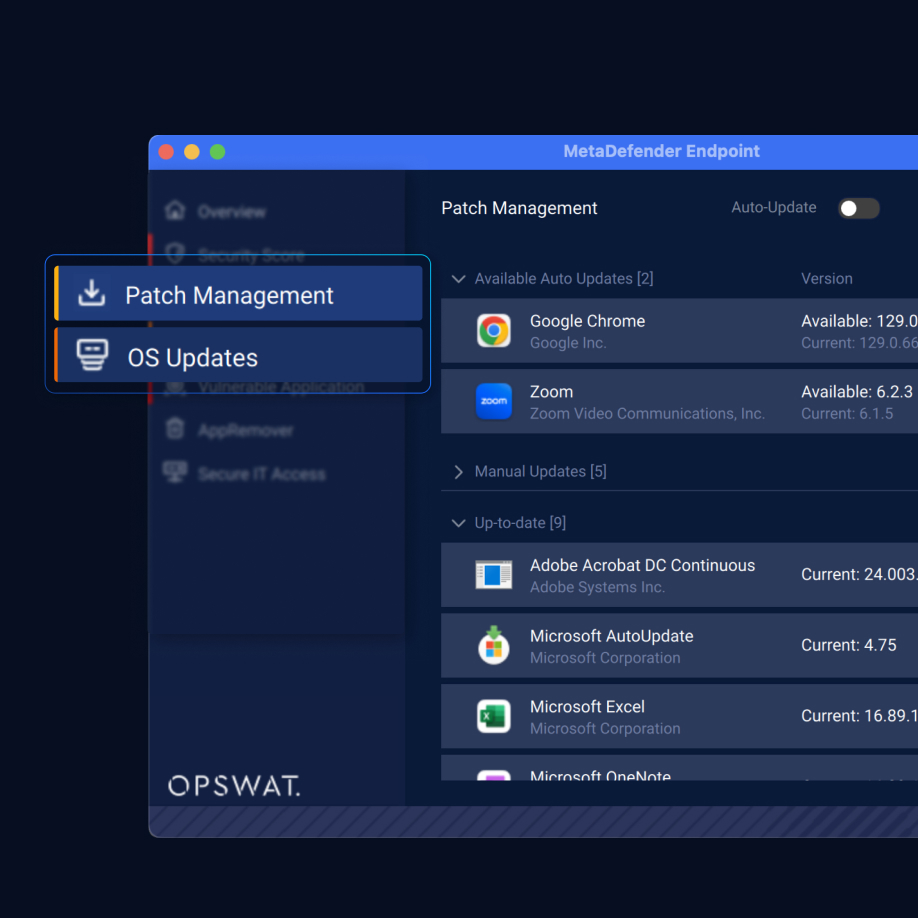918x918 pixels.
Task: Click the Adobe Acrobat DC icon
Action: (x=494, y=575)
